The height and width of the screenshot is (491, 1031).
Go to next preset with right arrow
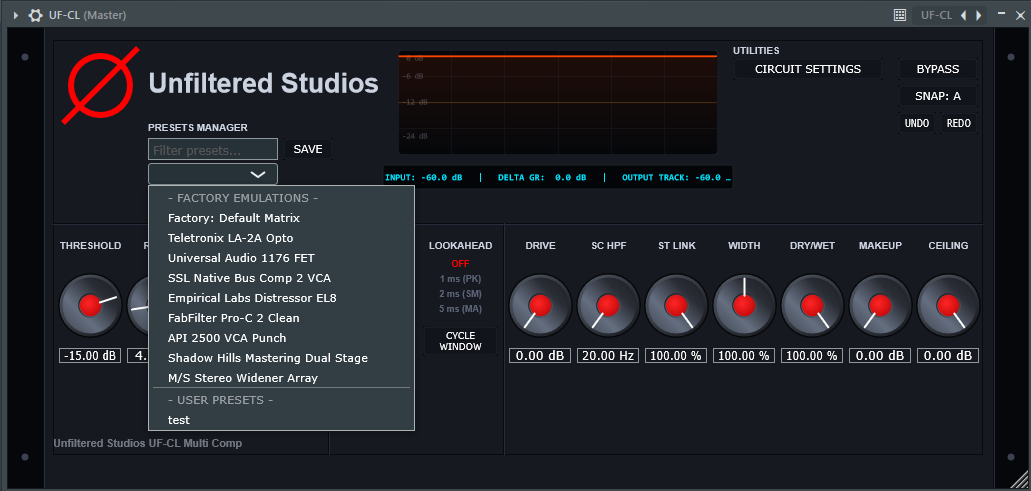point(978,14)
